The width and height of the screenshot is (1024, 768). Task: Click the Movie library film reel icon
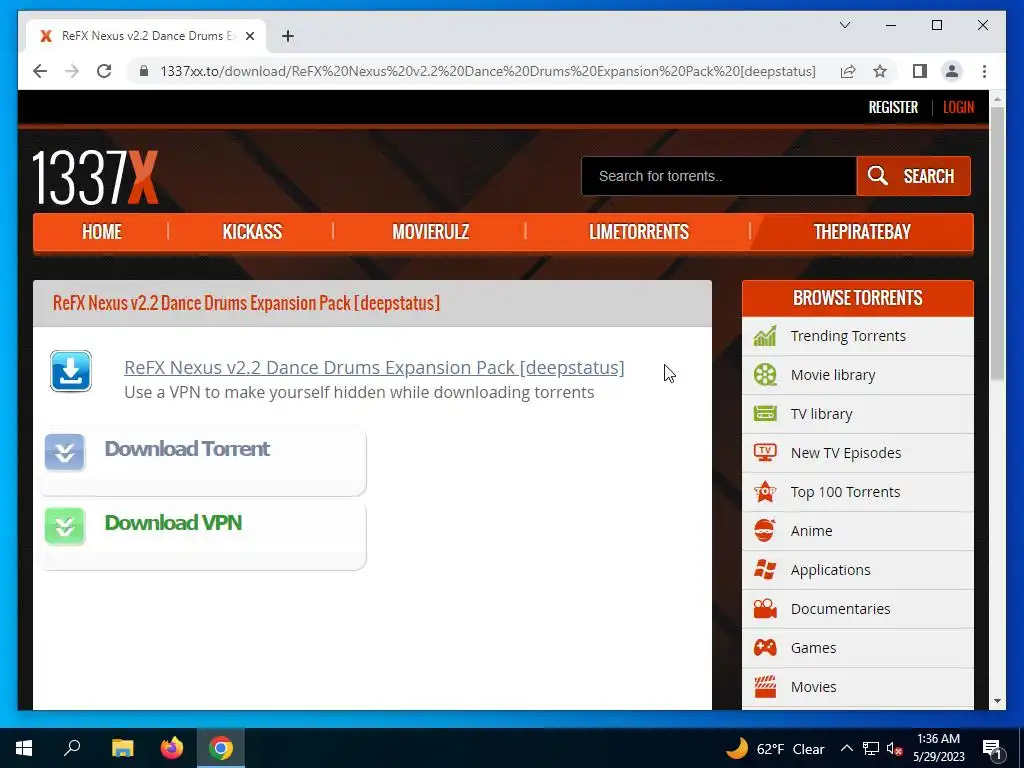pyautogui.click(x=765, y=375)
